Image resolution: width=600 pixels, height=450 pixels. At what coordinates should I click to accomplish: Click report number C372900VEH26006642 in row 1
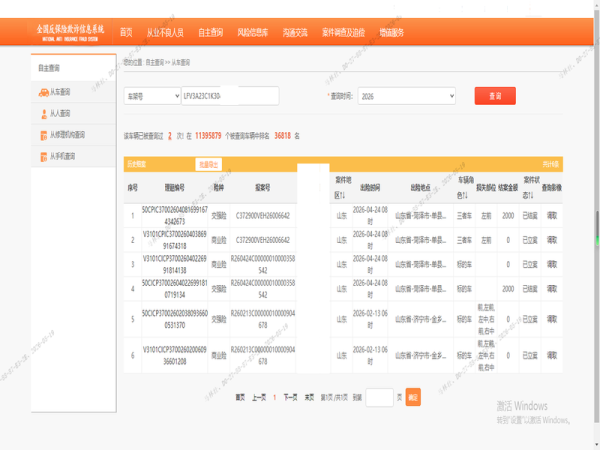pyautogui.click(x=262, y=216)
